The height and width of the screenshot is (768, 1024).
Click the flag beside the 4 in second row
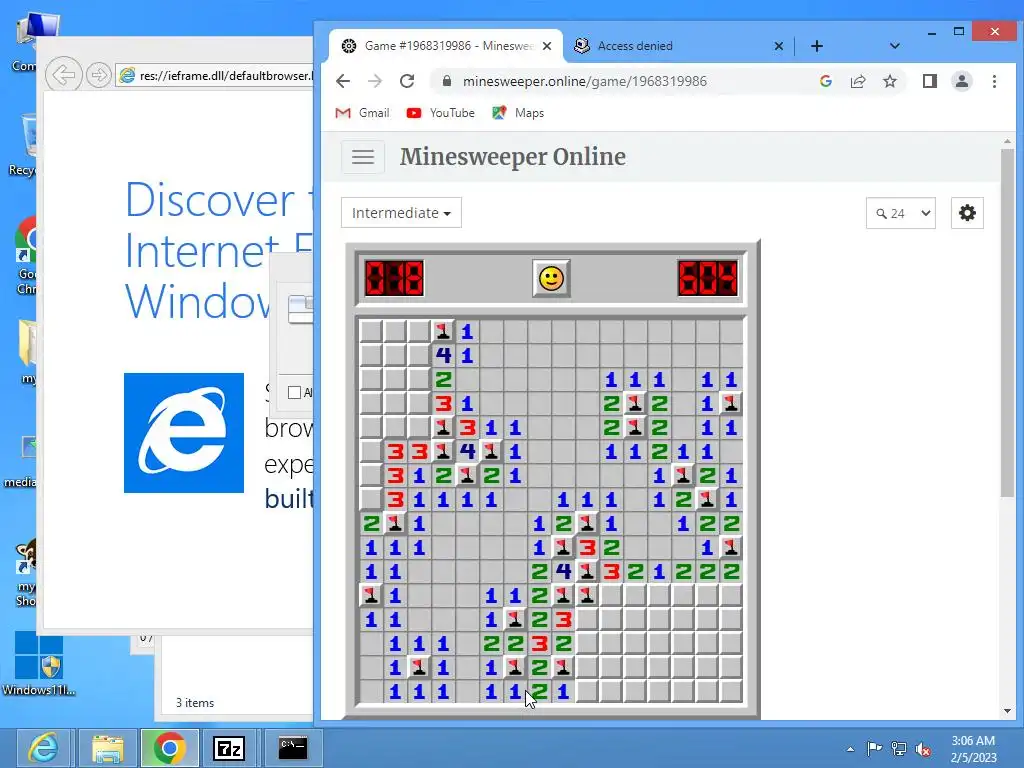(443, 331)
